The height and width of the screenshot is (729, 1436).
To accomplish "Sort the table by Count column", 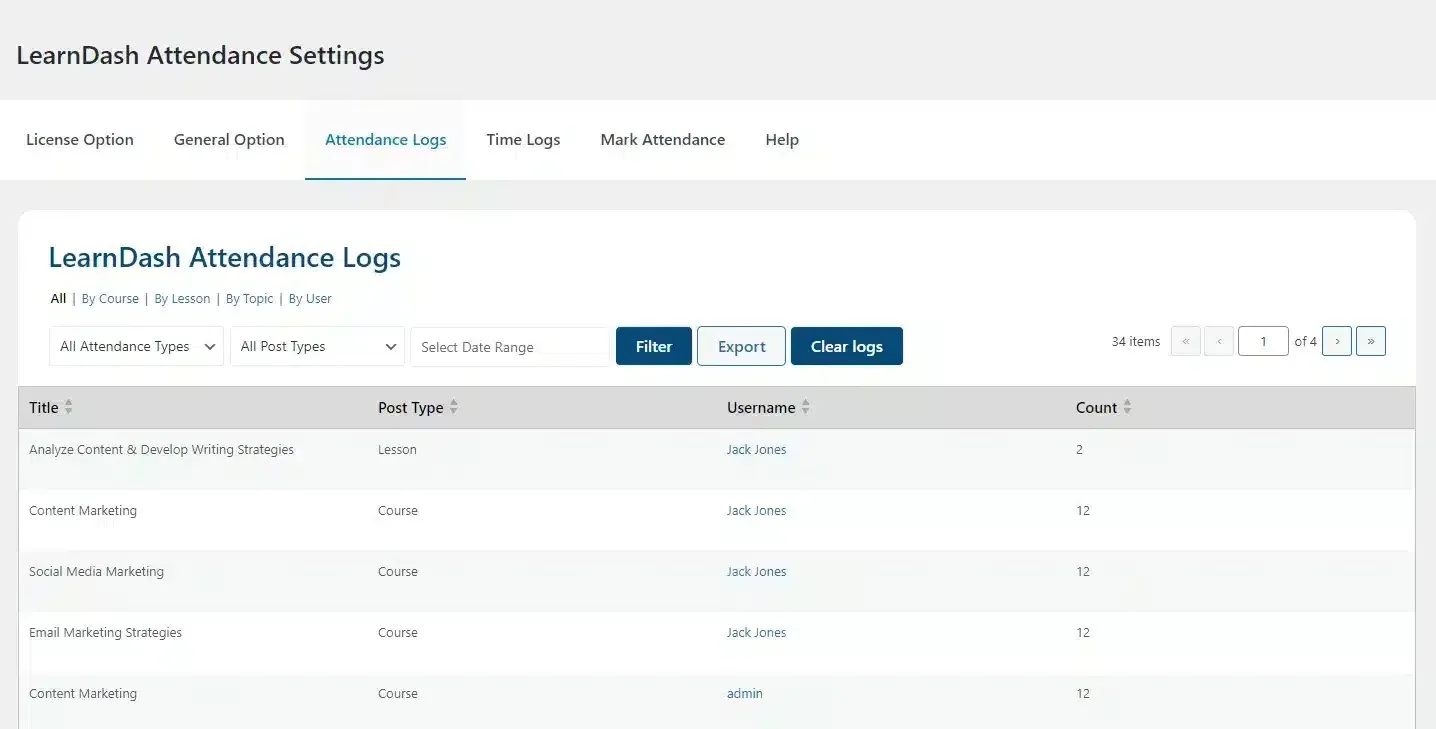I will click(1128, 407).
